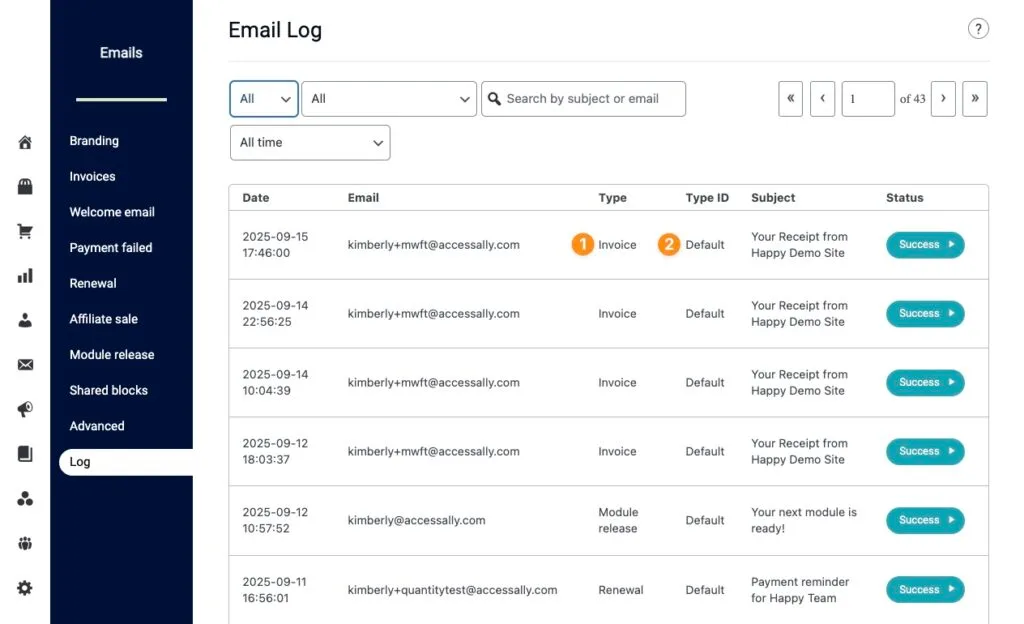Image resolution: width=1024 pixels, height=624 pixels.
Task: Jump to the last page of logs
Action: pos(975,99)
